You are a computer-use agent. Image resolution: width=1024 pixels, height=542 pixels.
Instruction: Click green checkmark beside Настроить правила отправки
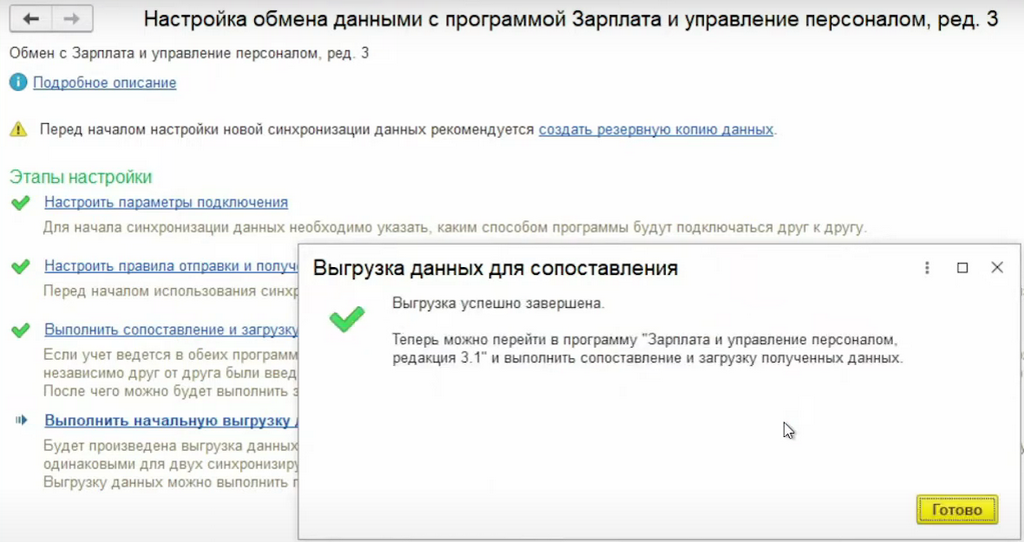20,267
